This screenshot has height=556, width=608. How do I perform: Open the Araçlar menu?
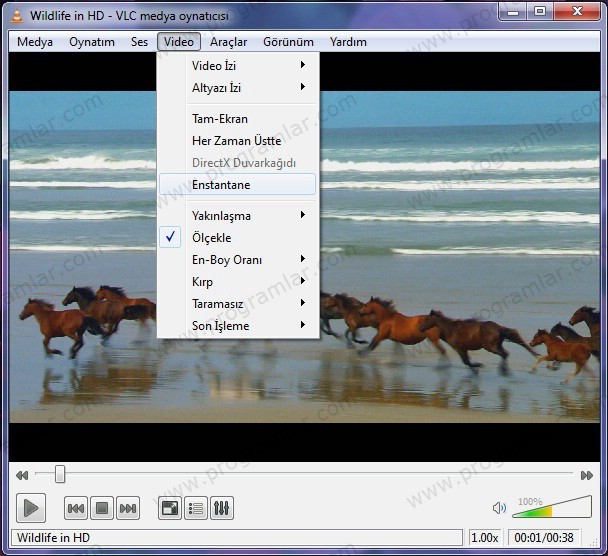tap(228, 42)
